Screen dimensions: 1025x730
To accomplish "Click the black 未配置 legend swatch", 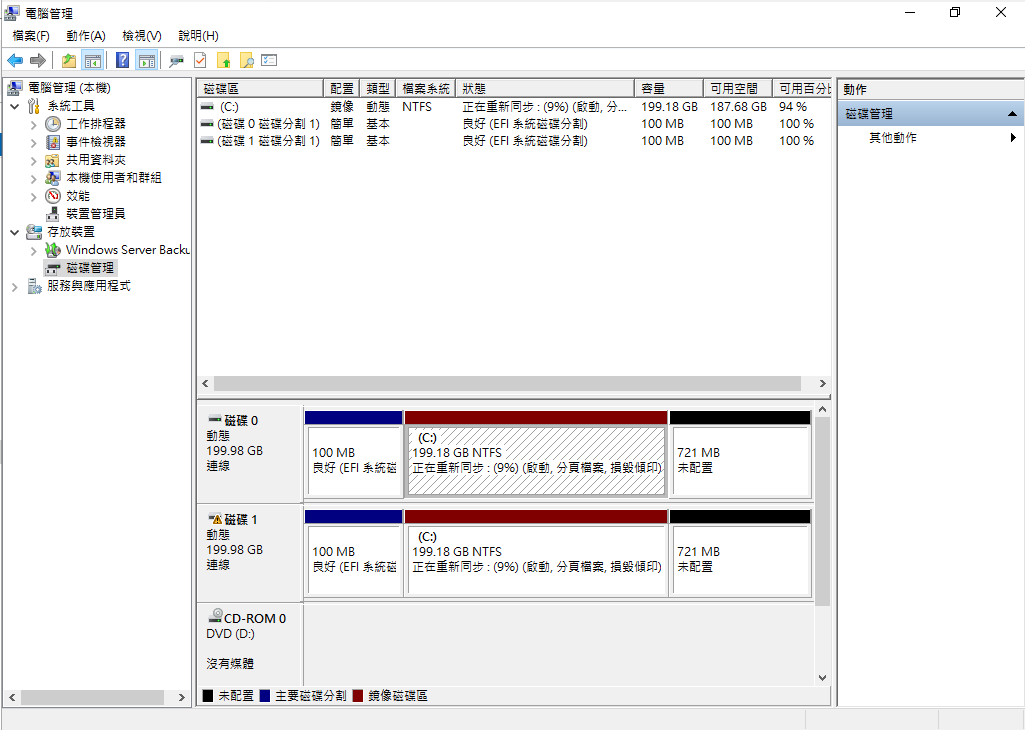I will 208,696.
